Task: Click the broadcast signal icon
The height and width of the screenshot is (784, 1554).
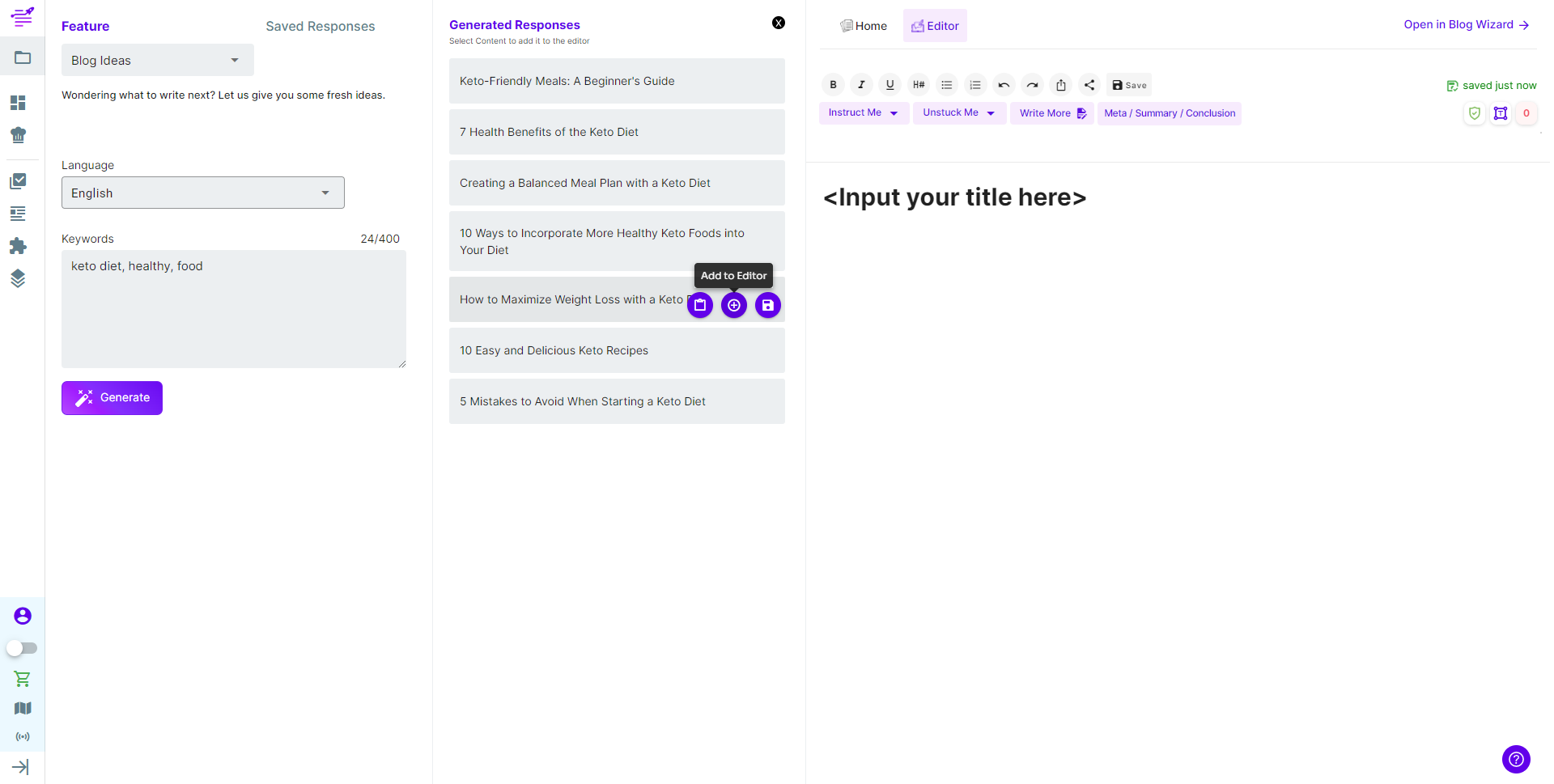Action: coord(23,737)
